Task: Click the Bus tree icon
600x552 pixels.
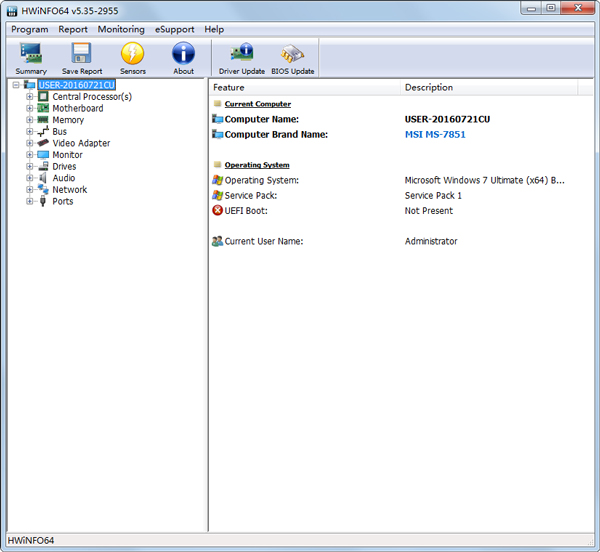Action: tap(43, 131)
